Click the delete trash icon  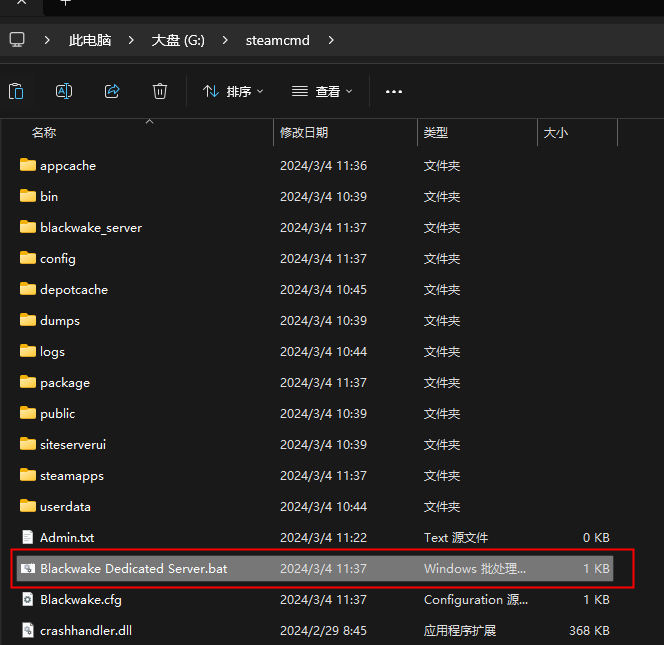pos(160,91)
